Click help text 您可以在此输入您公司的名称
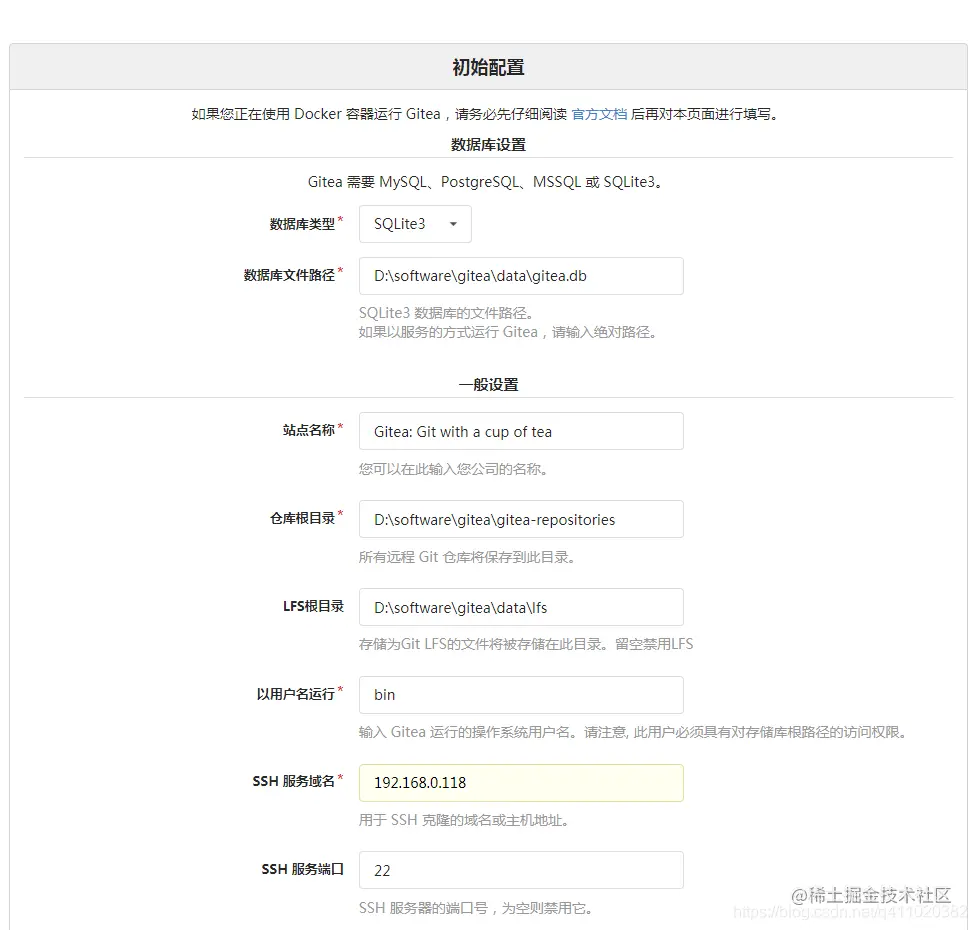This screenshot has height=930, width=977. click(x=453, y=469)
